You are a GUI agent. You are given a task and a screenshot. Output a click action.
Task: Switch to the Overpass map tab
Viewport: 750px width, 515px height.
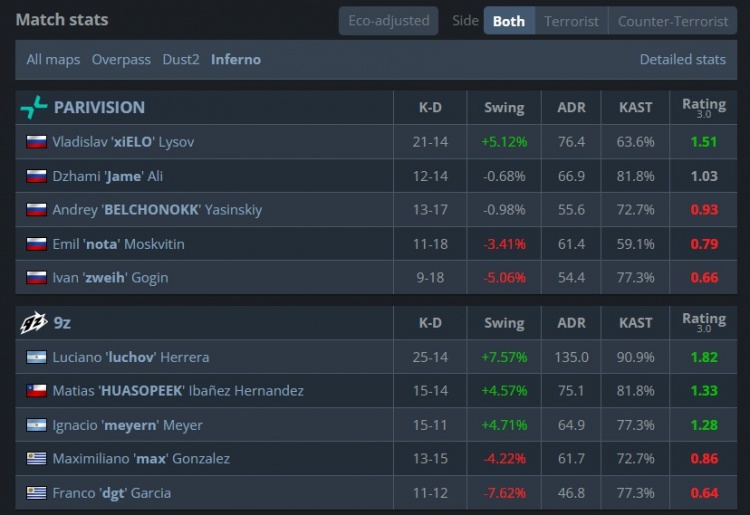tap(121, 60)
